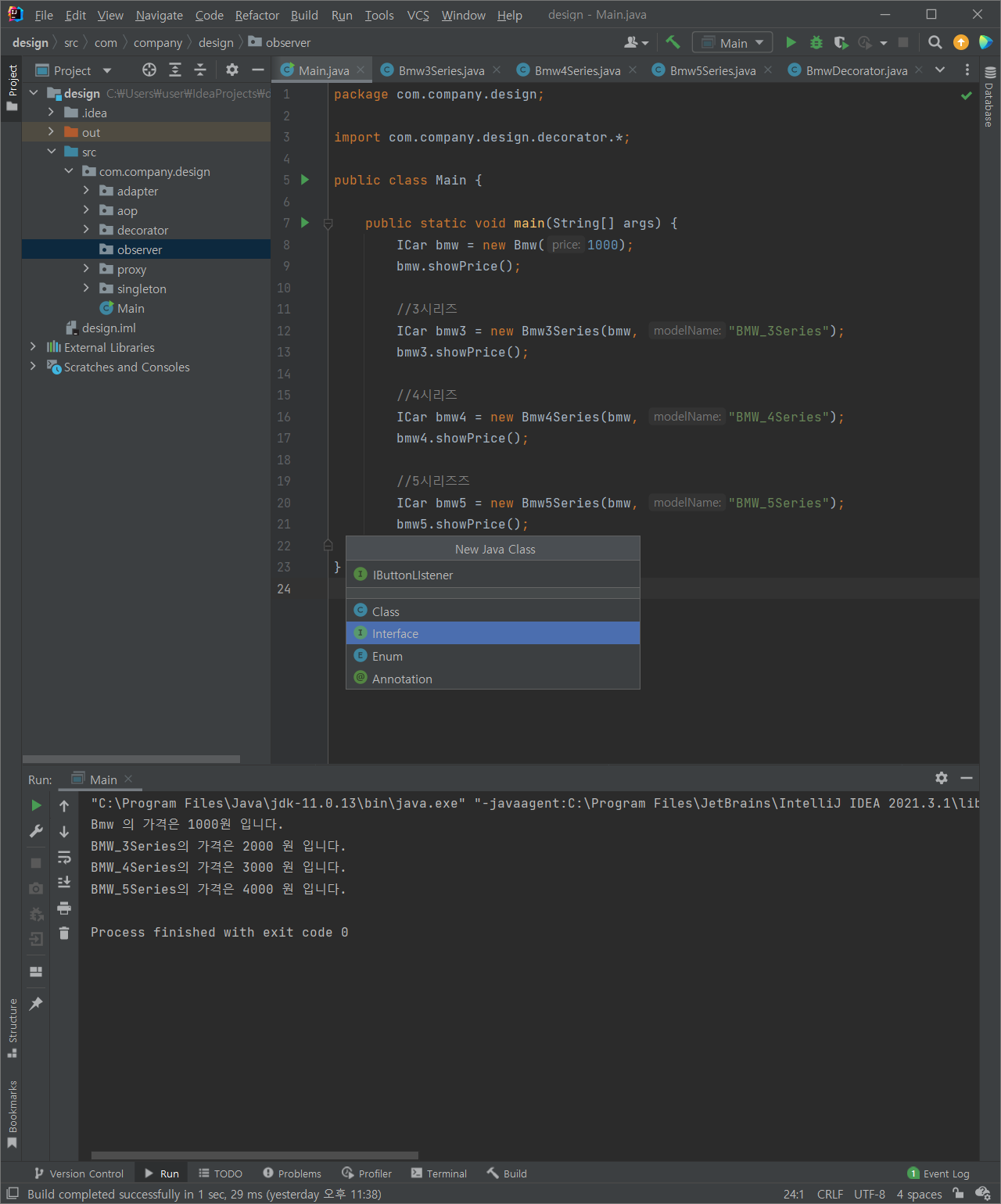Run Main with the green toolbar arrow
This screenshot has width=1001, height=1204.
791,42
